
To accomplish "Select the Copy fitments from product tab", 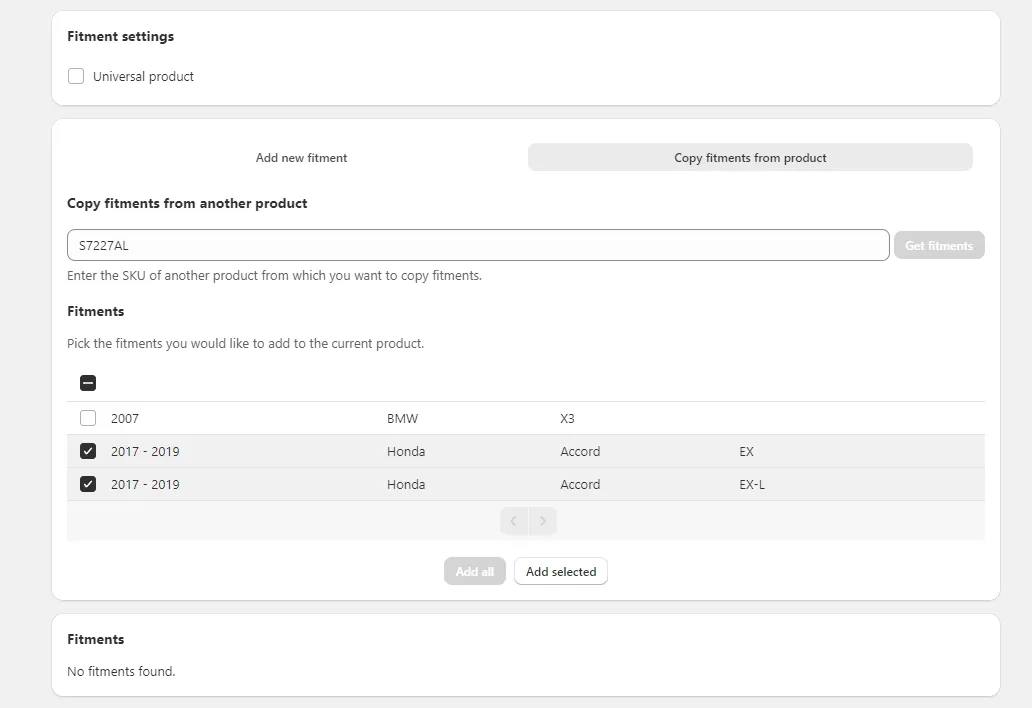I will pos(750,157).
